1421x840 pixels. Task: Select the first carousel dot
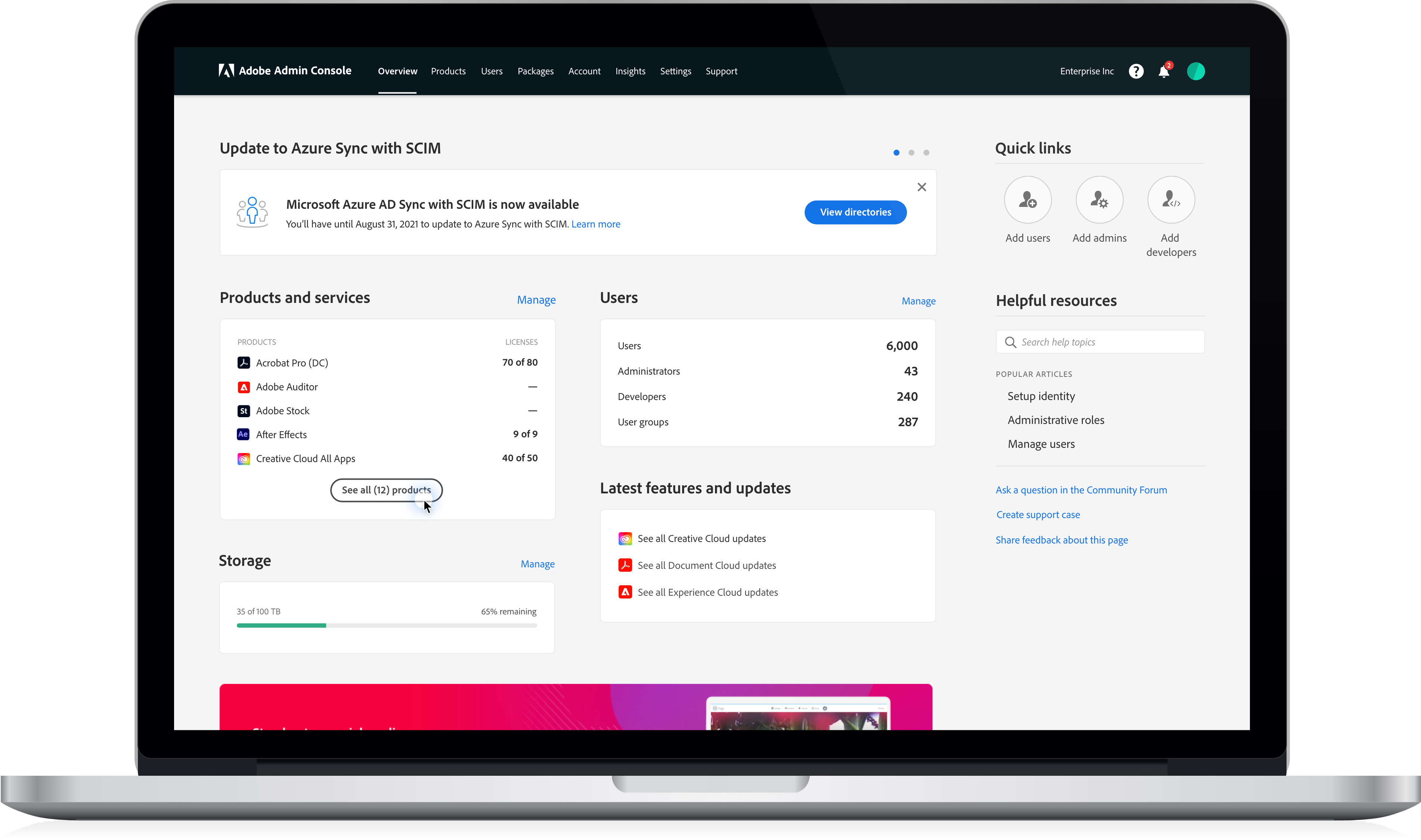896,152
